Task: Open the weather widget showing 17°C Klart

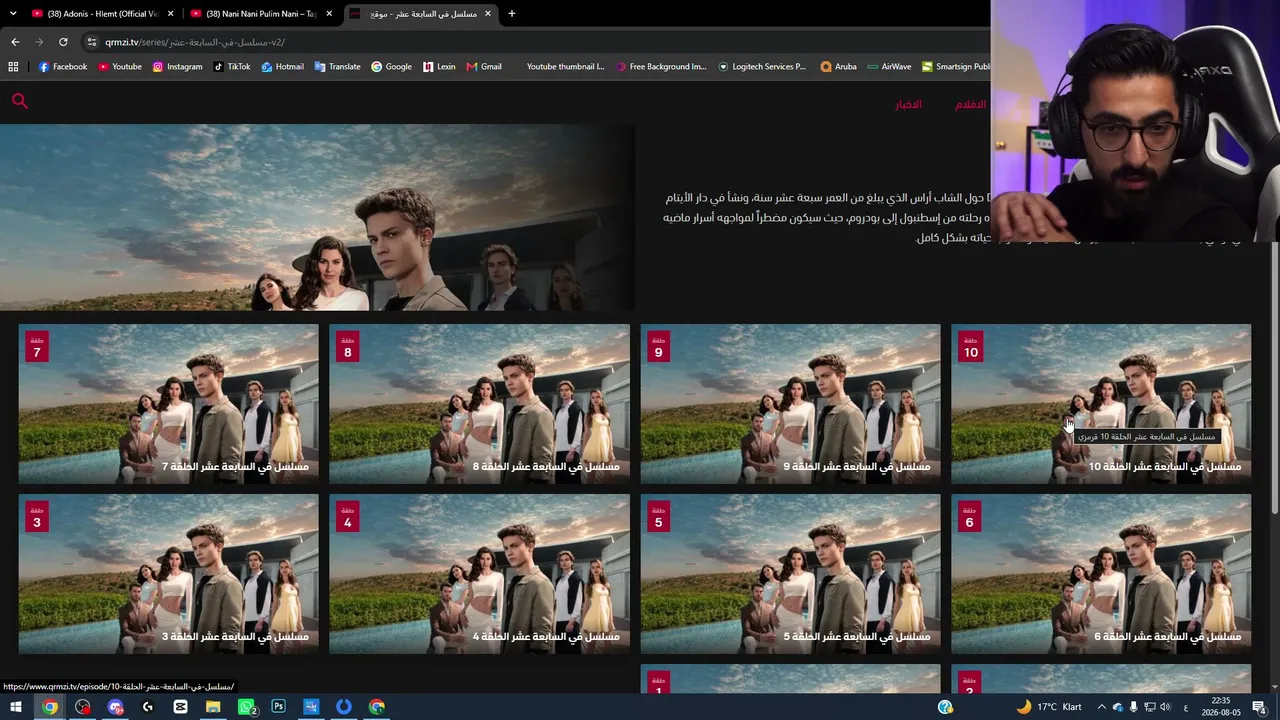Action: [x=1049, y=707]
